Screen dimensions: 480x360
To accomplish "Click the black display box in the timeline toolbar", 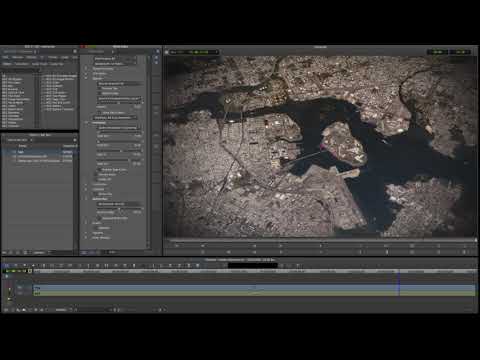I will (x=253, y=266).
